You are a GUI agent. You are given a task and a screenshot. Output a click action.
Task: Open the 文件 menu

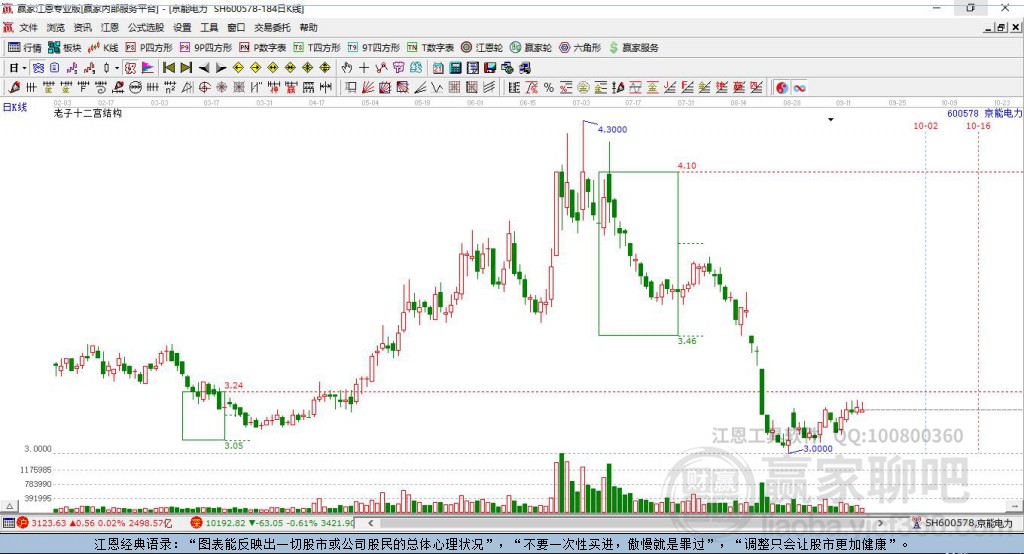pyautogui.click(x=28, y=27)
